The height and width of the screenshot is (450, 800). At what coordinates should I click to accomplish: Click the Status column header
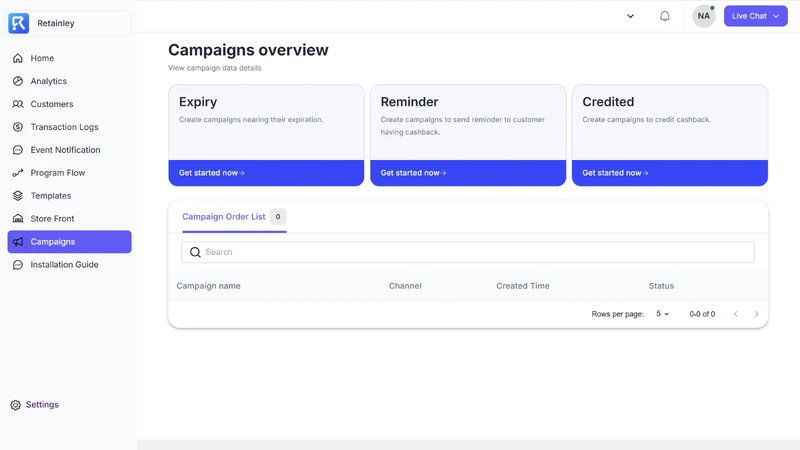click(661, 286)
